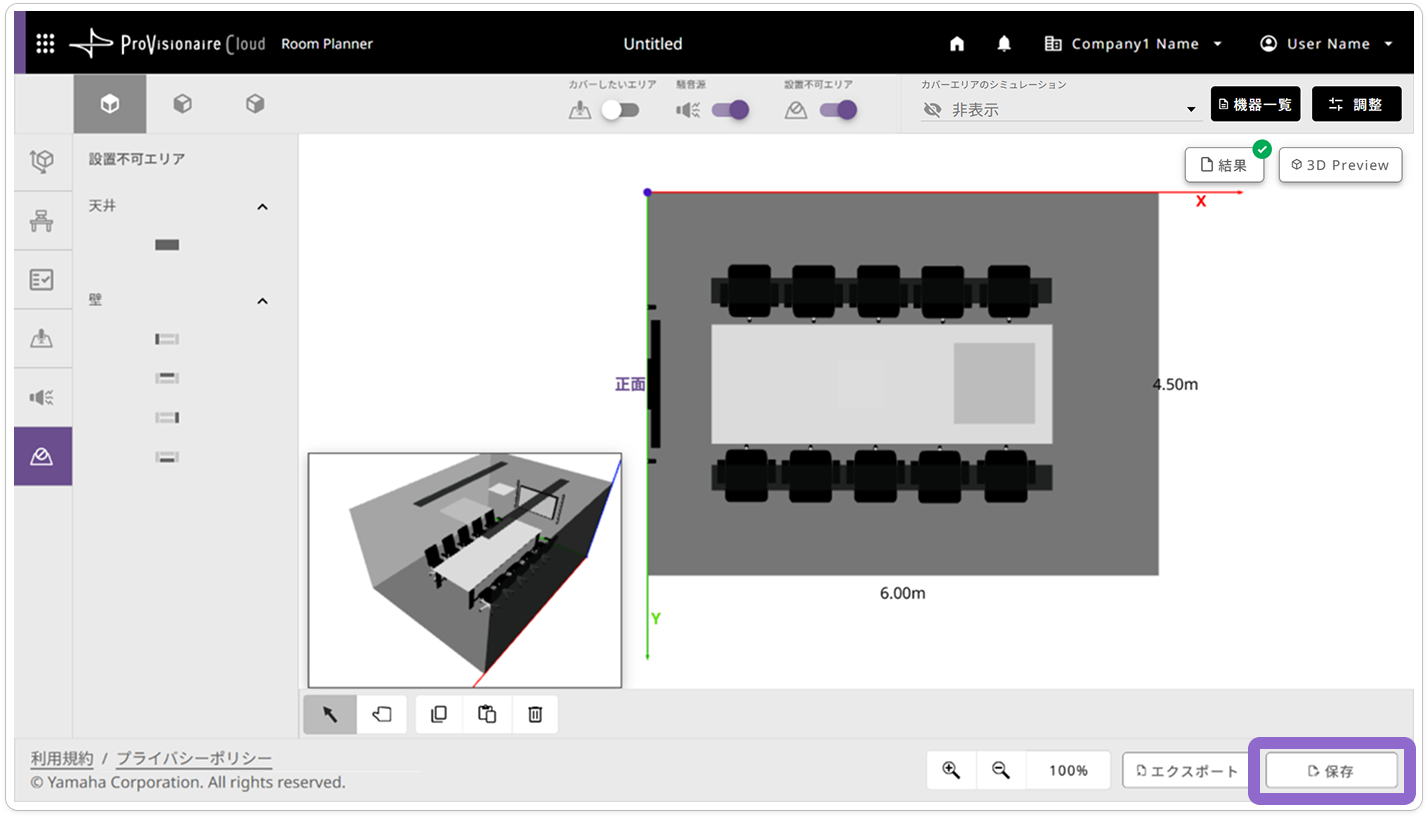Click the no-install area toolbar icon

(796, 110)
